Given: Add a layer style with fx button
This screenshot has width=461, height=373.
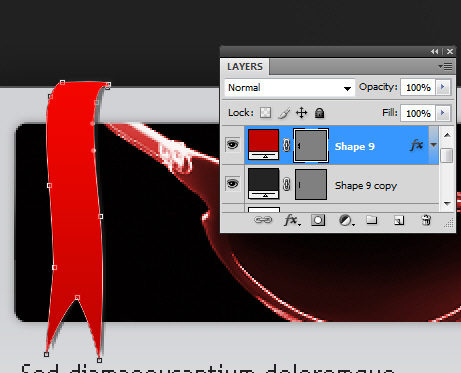Looking at the screenshot, I should (x=292, y=220).
